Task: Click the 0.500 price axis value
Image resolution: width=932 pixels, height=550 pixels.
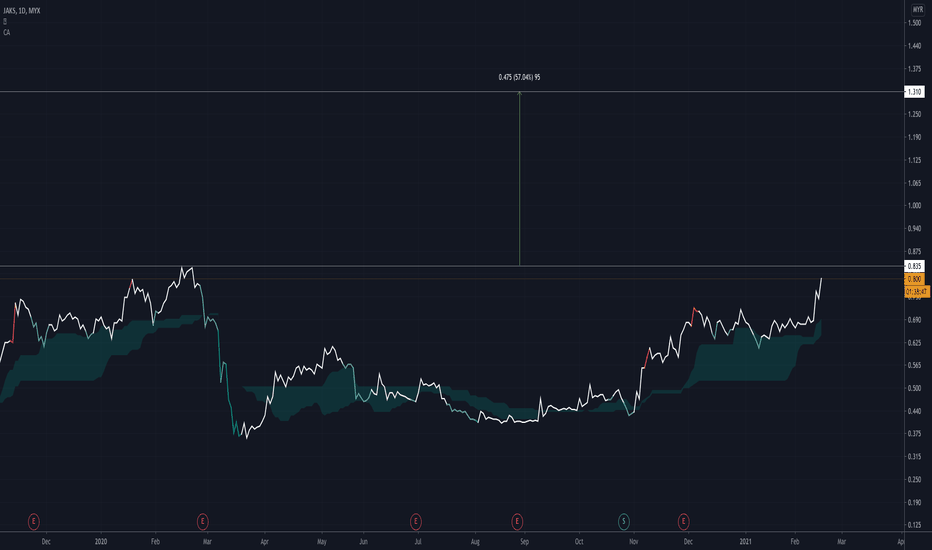Action: 914,388
